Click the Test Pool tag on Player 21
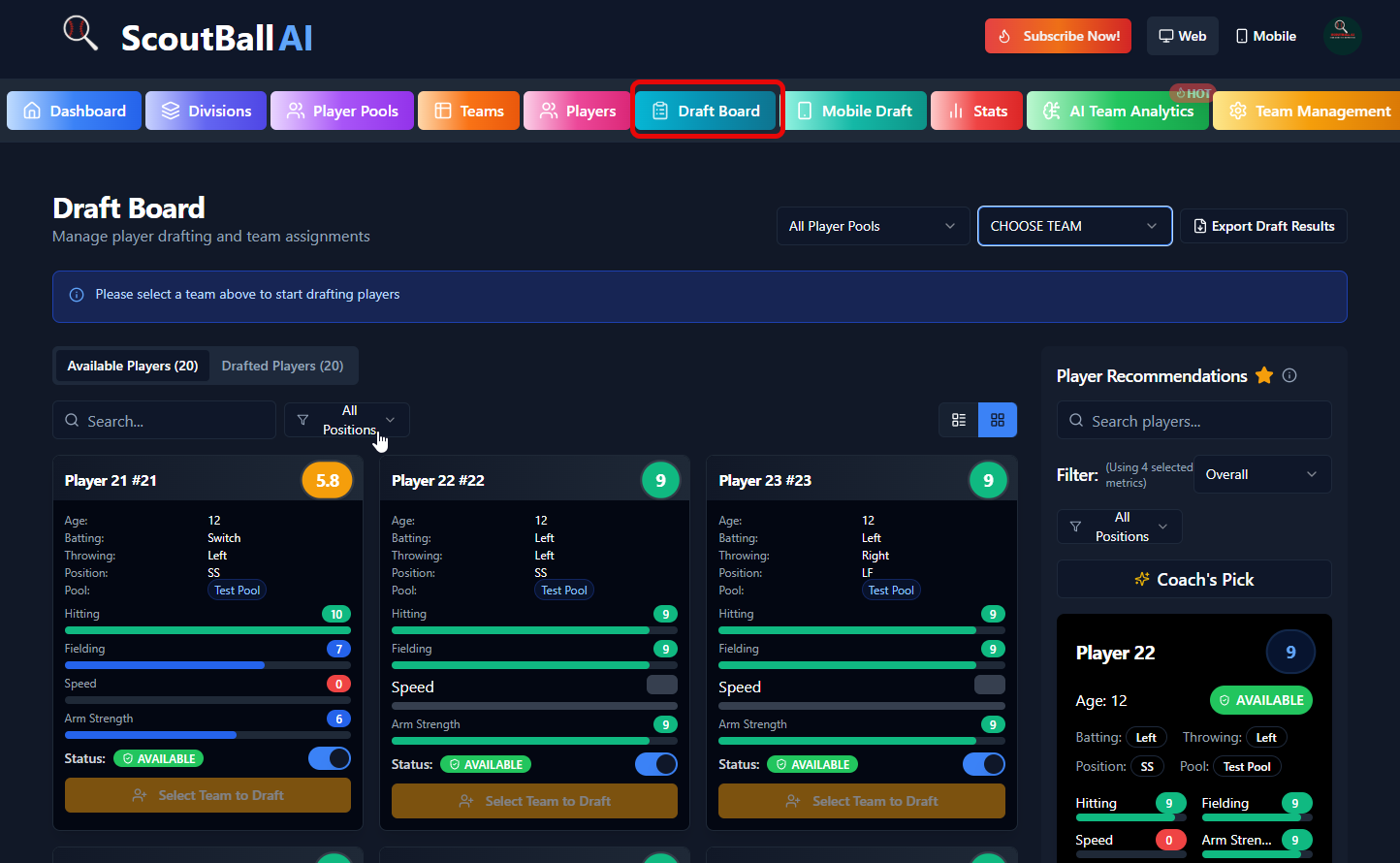This screenshot has width=1400, height=863. tap(238, 590)
